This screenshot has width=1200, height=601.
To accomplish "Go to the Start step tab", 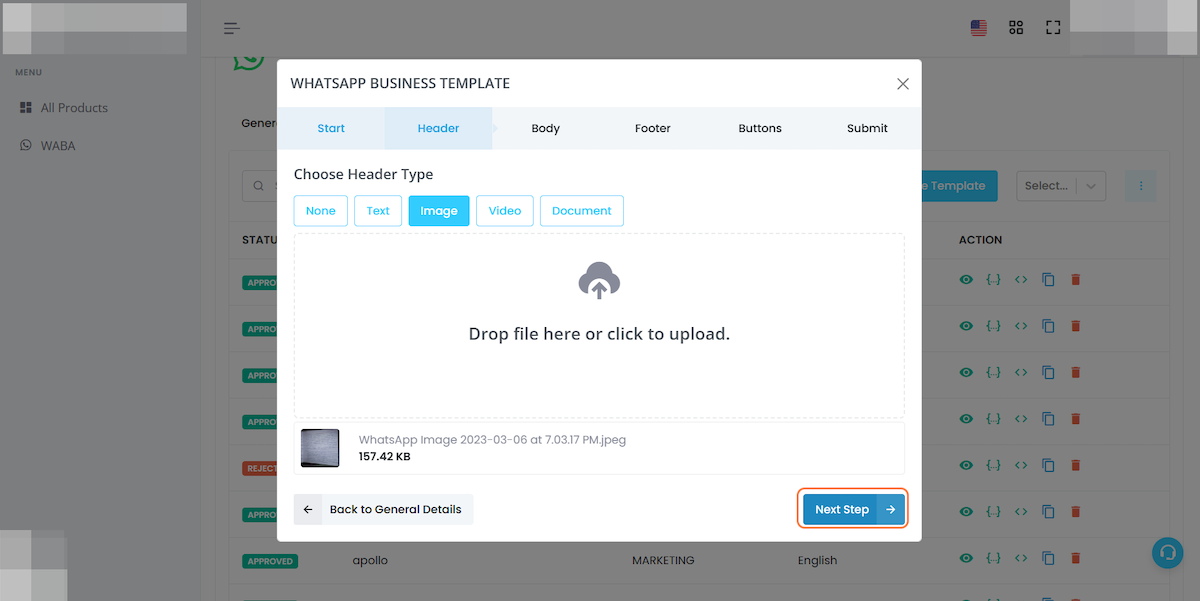I will [x=331, y=128].
